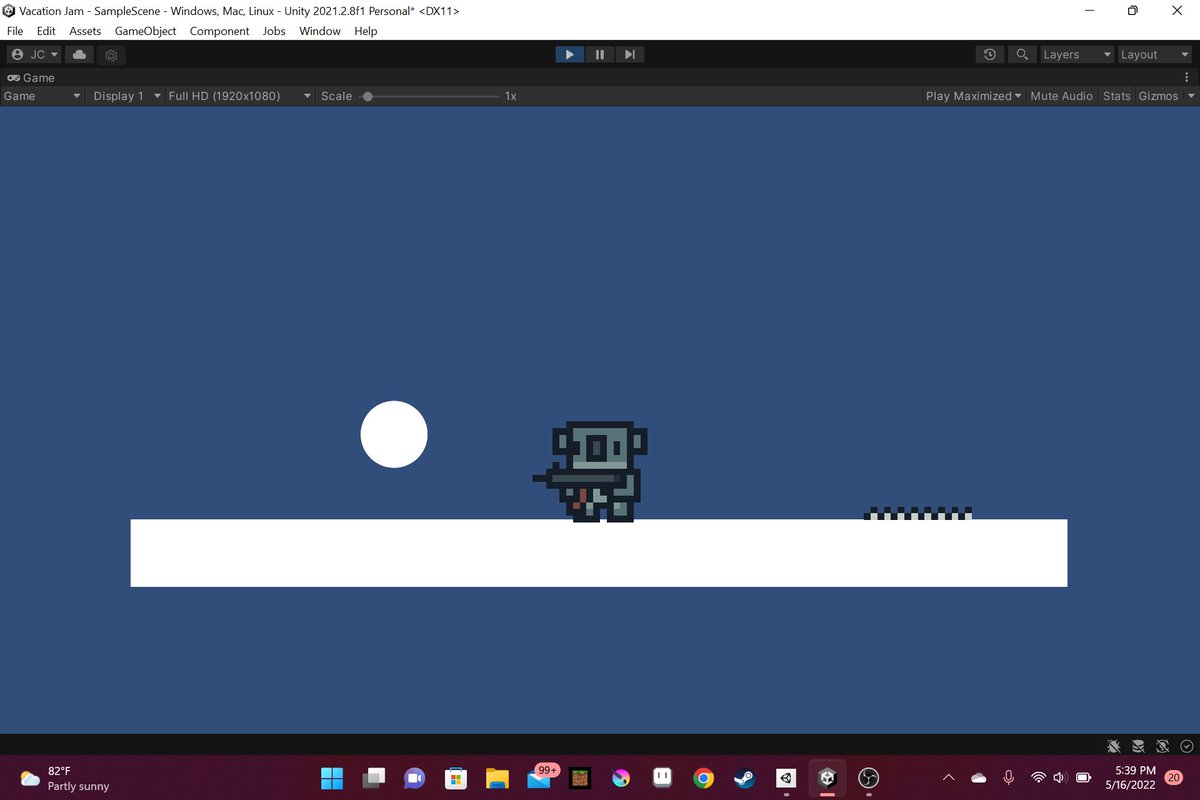The height and width of the screenshot is (800, 1200).
Task: Click the global search magnifier icon
Action: click(x=1021, y=55)
